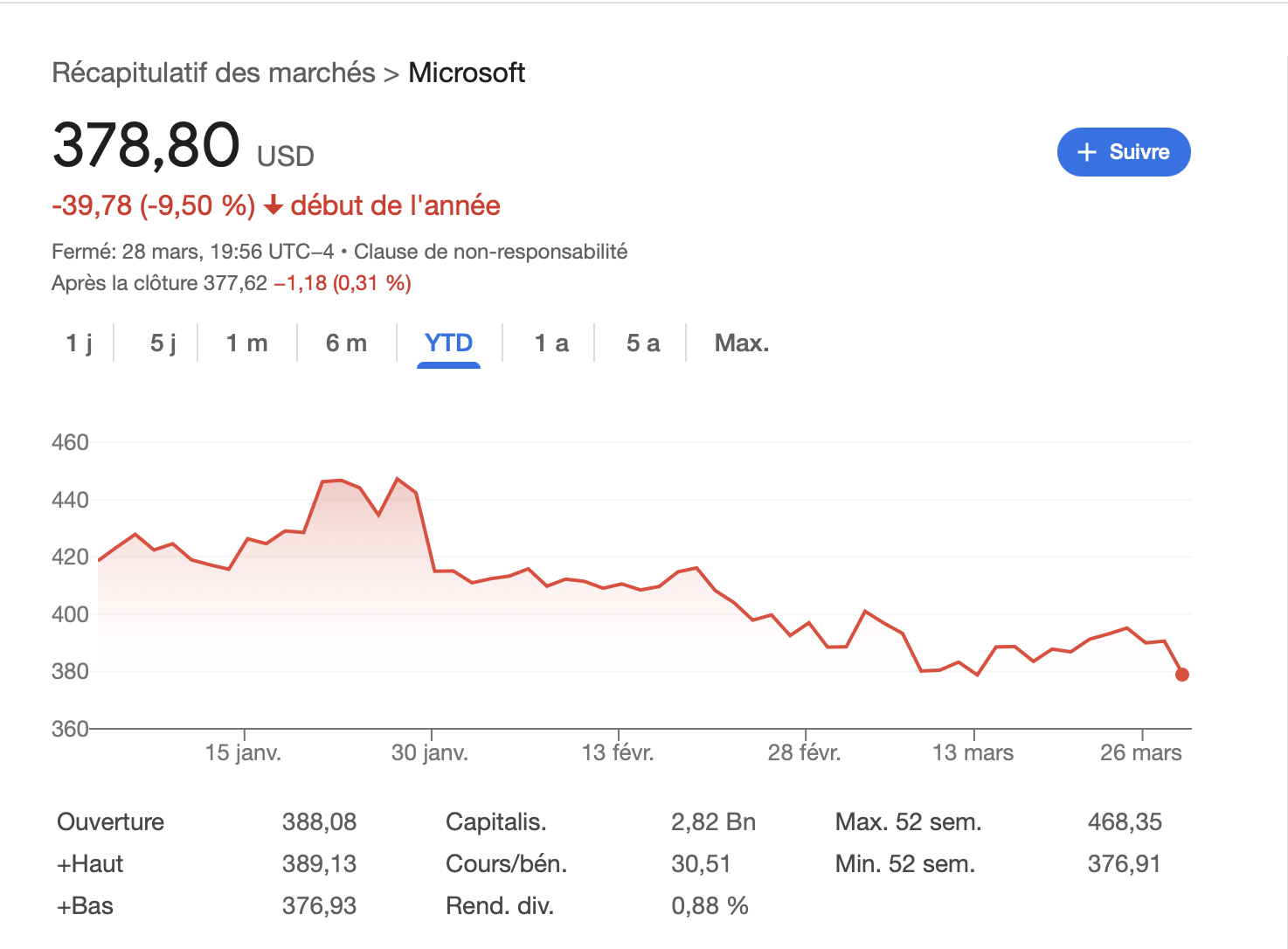The height and width of the screenshot is (949, 1288).
Task: Click the chart's late-January peak
Action: point(398,479)
